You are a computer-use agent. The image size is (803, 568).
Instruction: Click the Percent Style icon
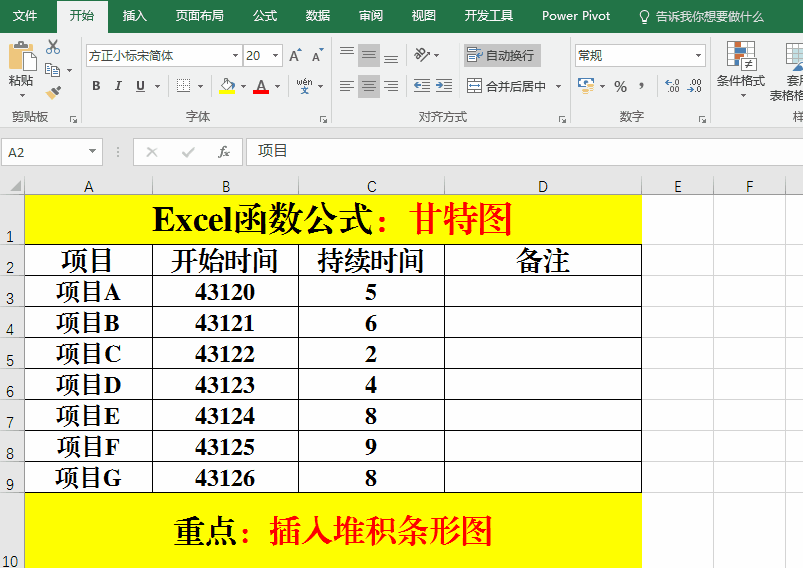[620, 86]
